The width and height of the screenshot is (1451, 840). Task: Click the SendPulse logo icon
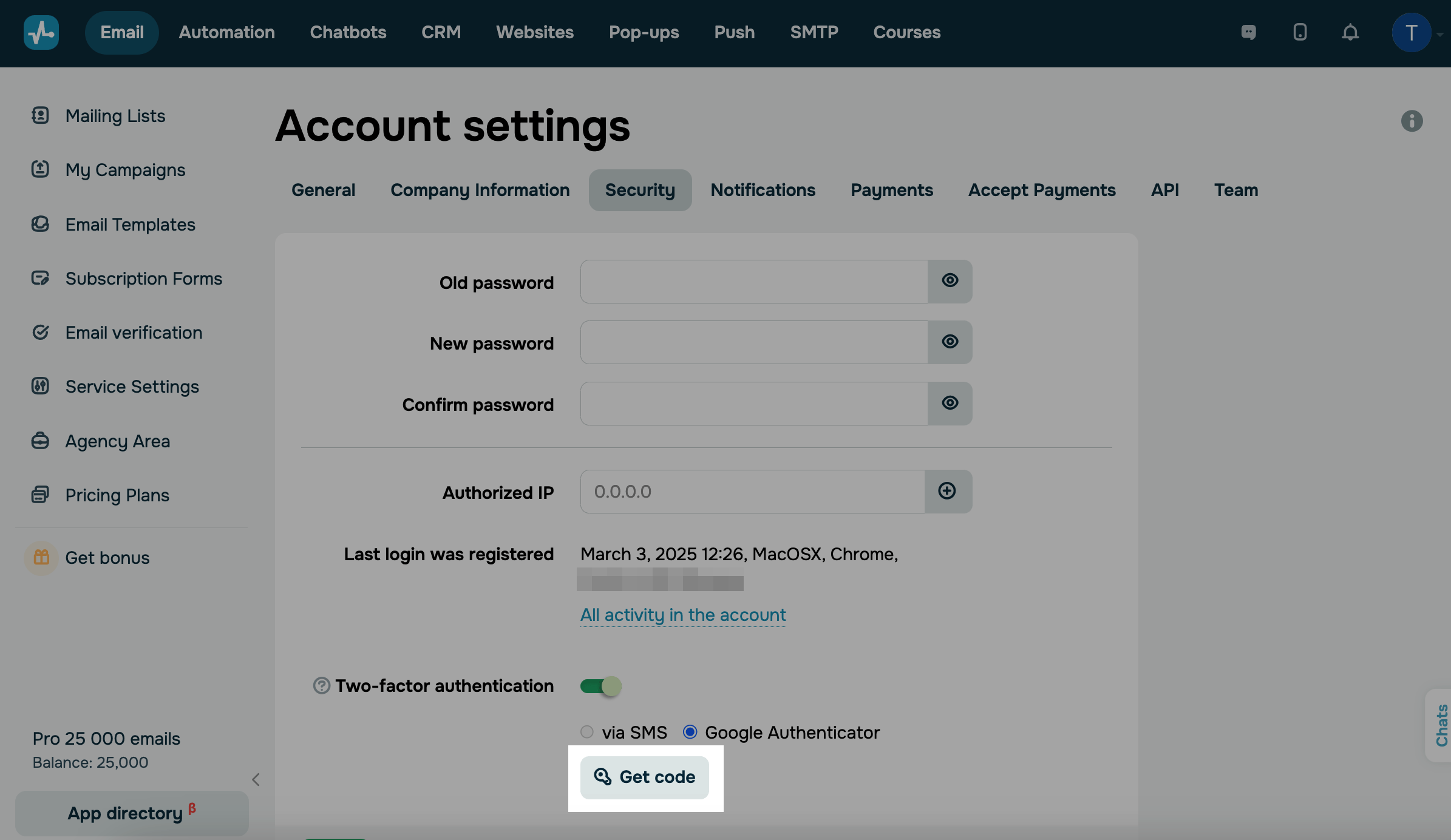pyautogui.click(x=41, y=33)
